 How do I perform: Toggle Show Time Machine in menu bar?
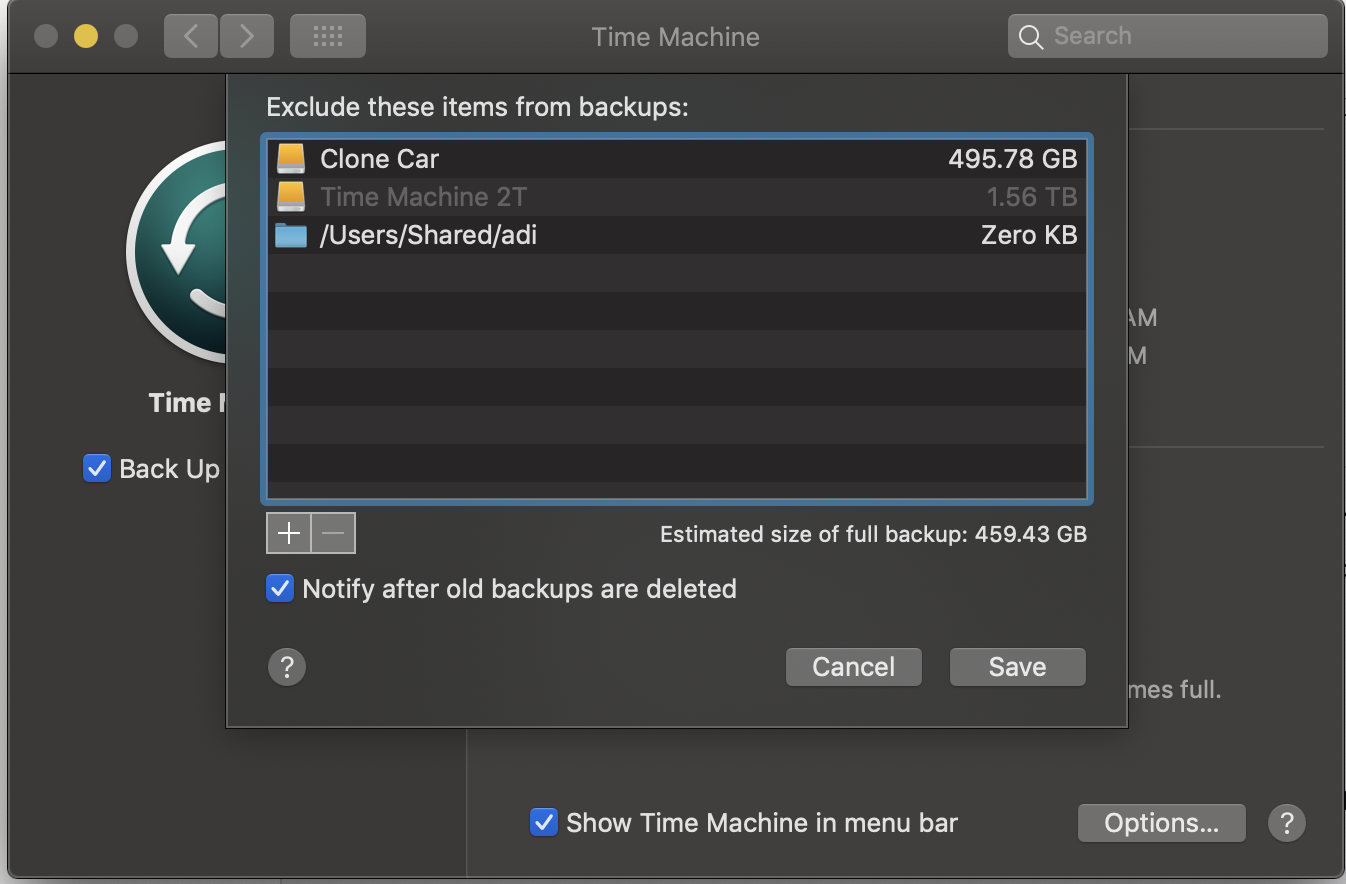click(x=544, y=822)
